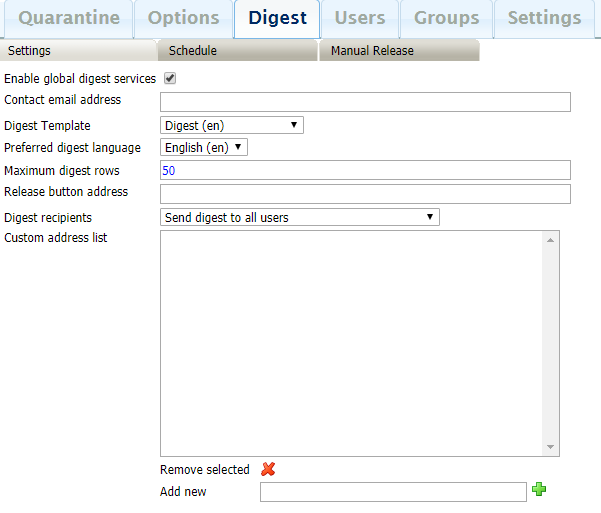Open the Digest Template dropdown
This screenshot has width=601, height=513.
tap(232, 125)
